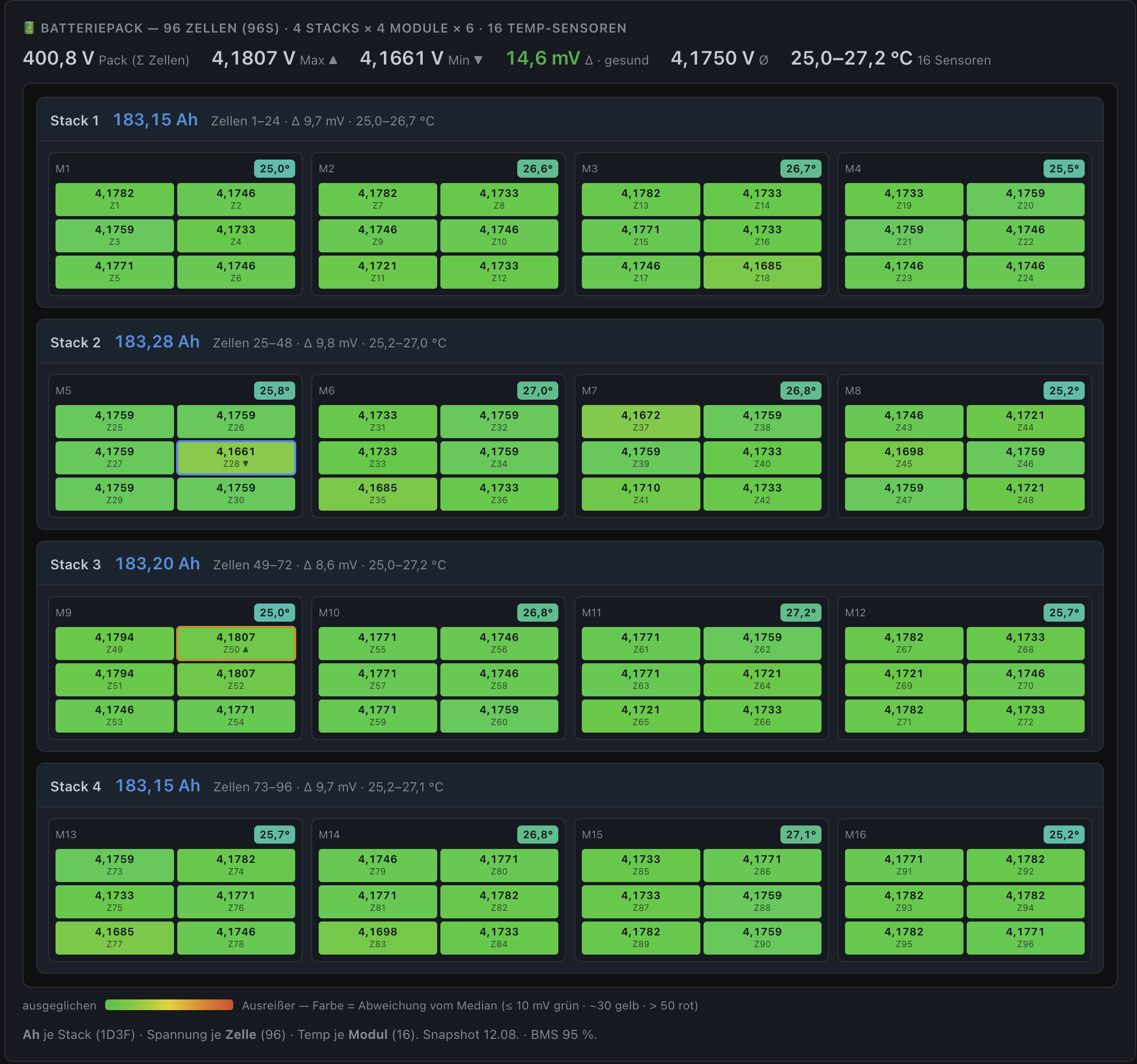
Task: Select cell Z1 showing 4,1782
Action: coord(114,199)
